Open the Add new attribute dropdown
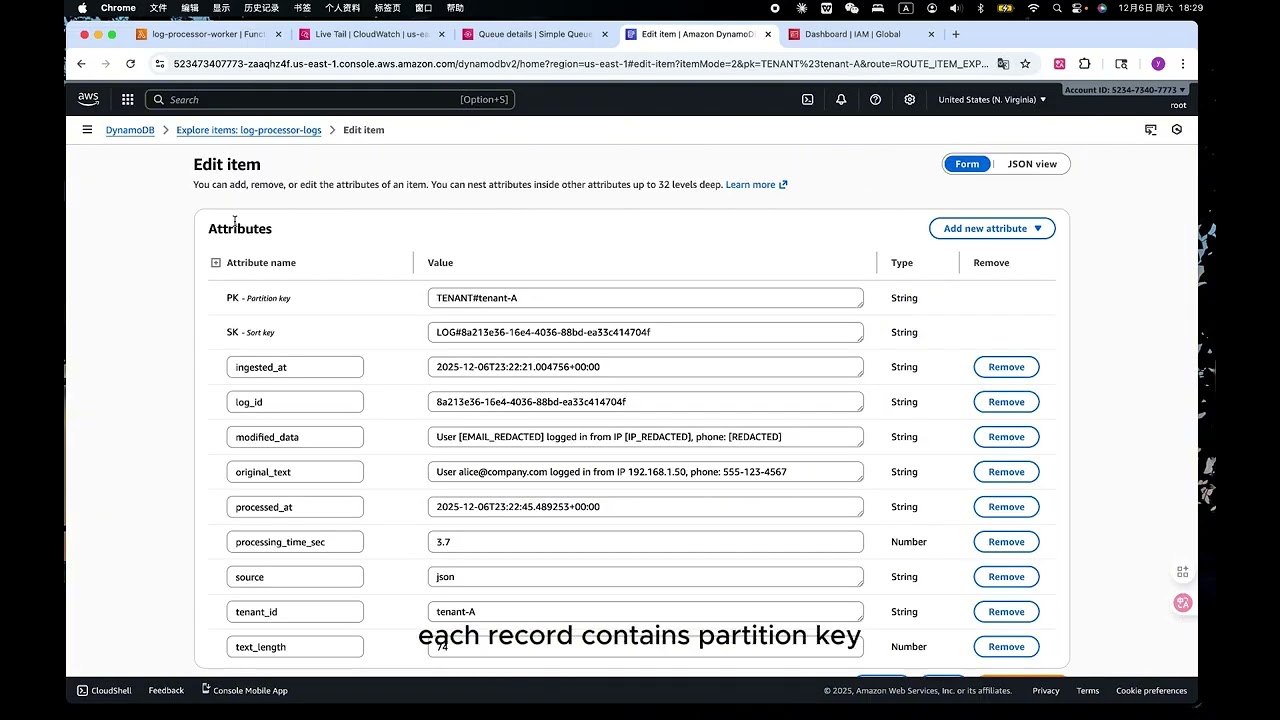The image size is (1280, 720). pyautogui.click(x=992, y=228)
